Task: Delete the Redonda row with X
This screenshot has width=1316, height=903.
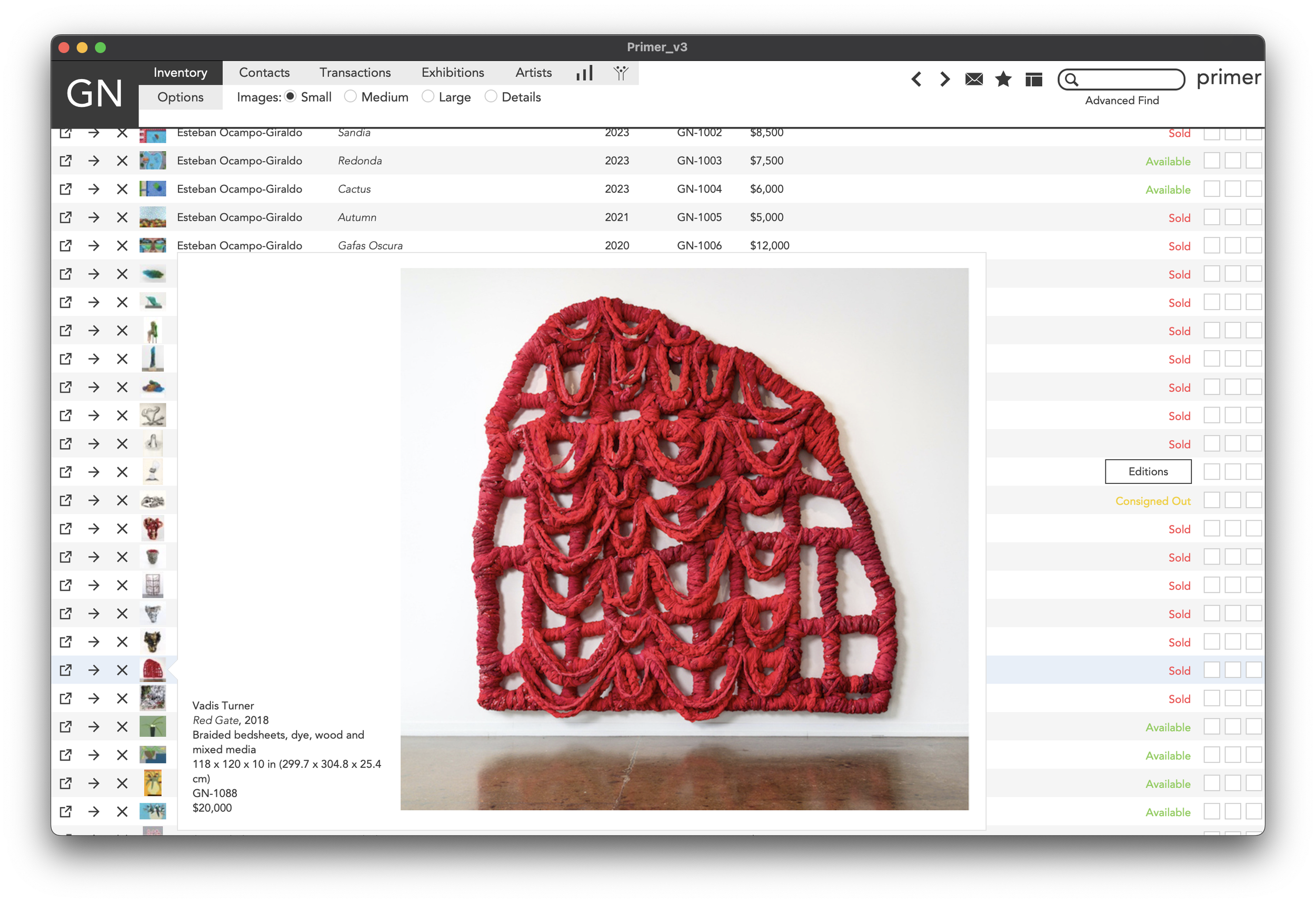Action: [x=122, y=161]
